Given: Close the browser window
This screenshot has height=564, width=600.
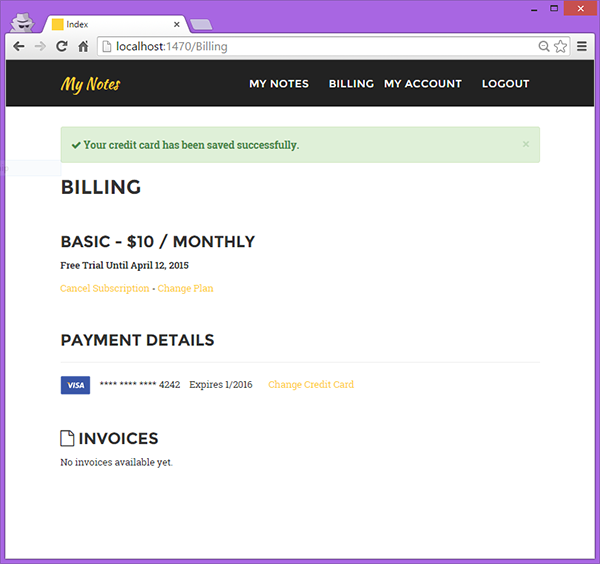Looking at the screenshot, I should click(x=580, y=8).
